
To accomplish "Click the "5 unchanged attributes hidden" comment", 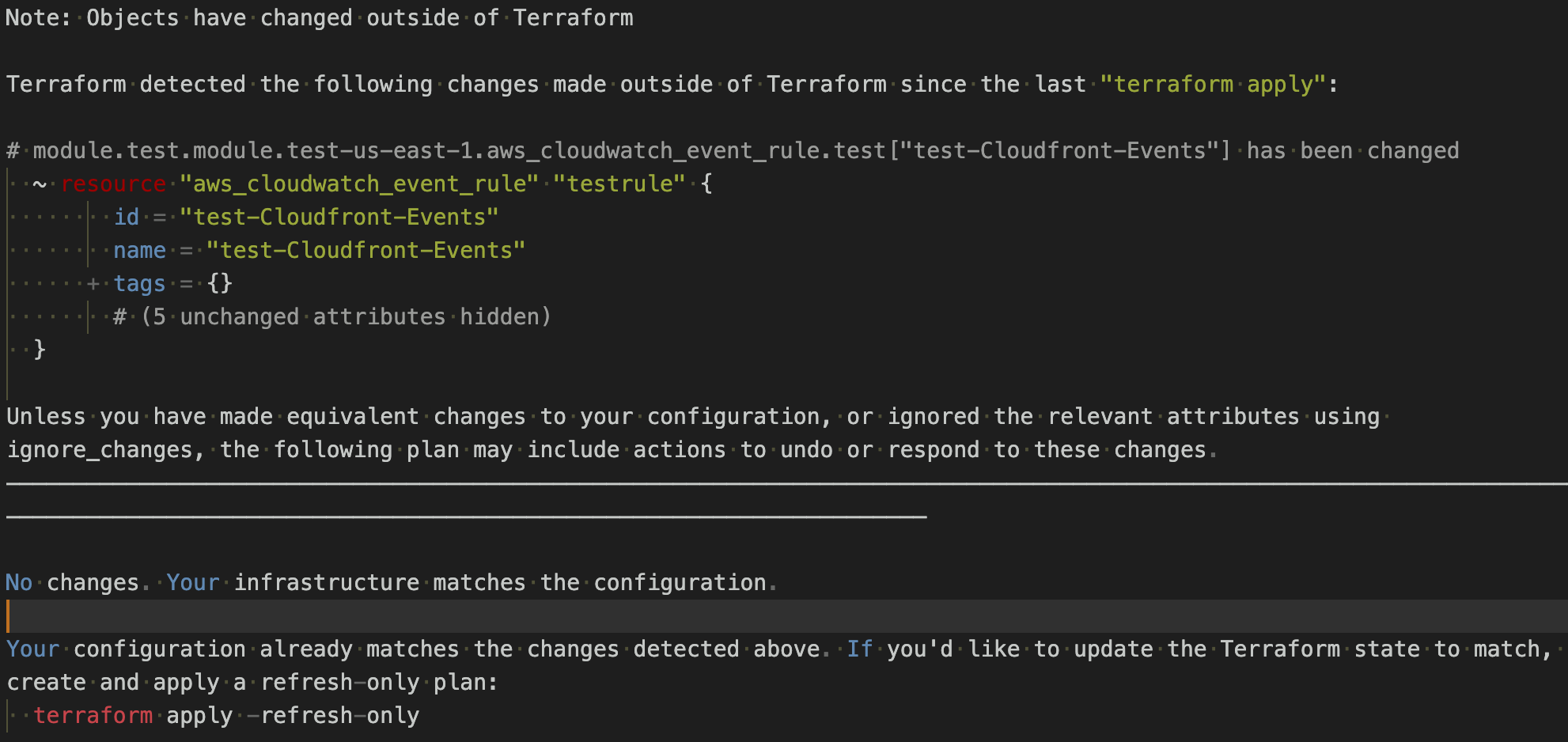I will 345,316.
